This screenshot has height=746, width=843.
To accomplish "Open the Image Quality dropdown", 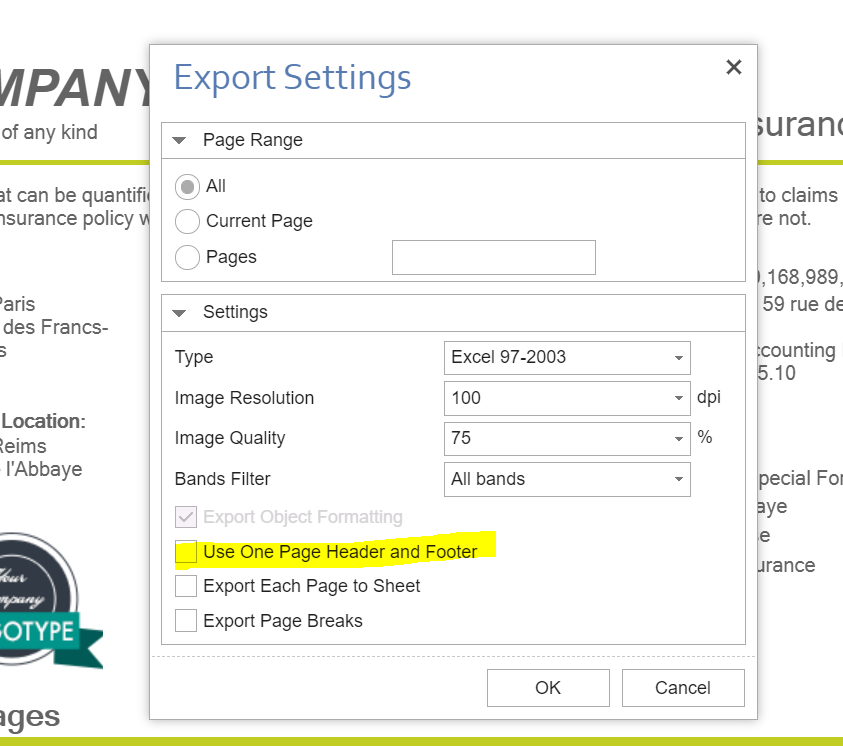I will click(x=567, y=439).
